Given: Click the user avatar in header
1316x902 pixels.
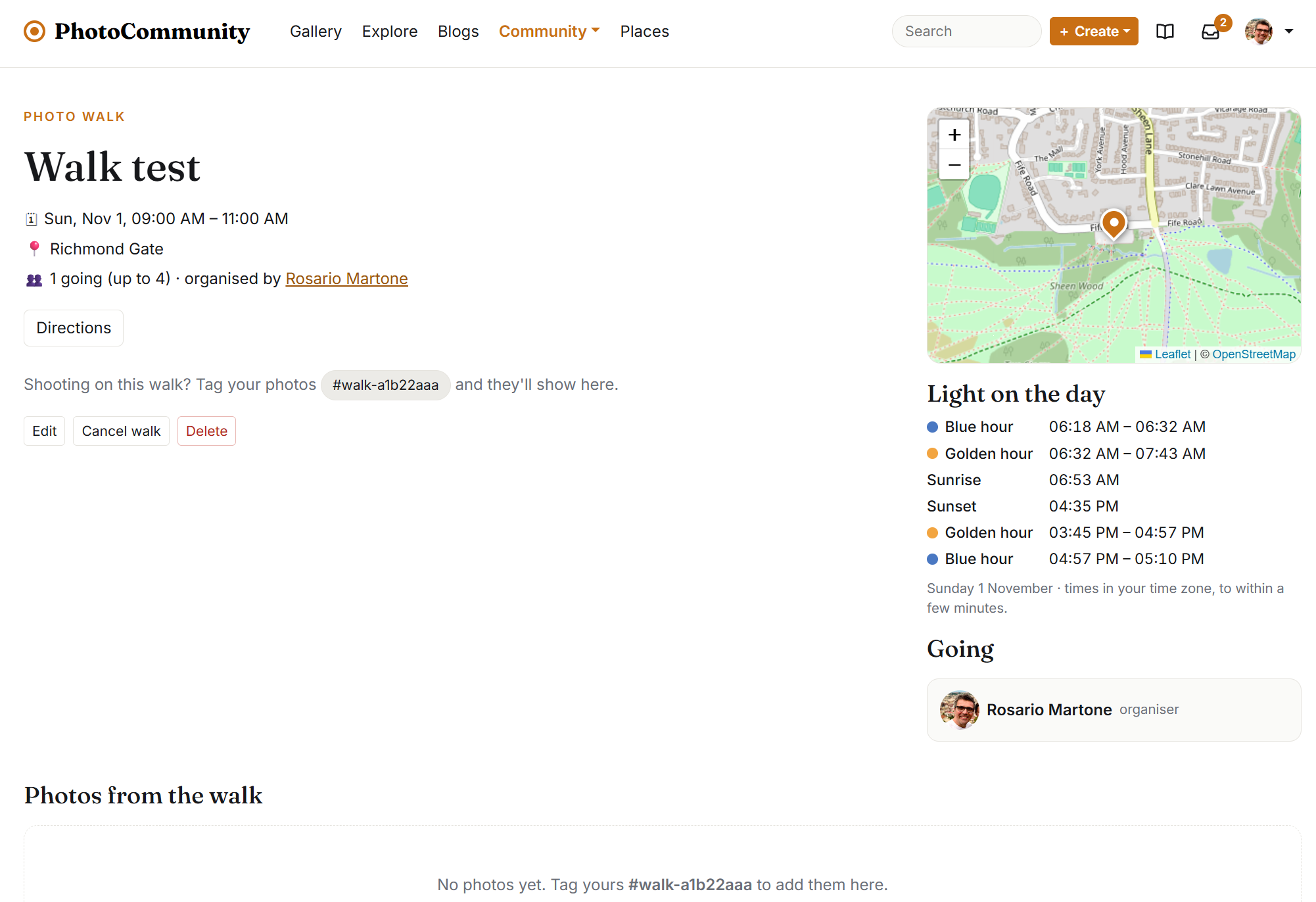Looking at the screenshot, I should tap(1259, 31).
